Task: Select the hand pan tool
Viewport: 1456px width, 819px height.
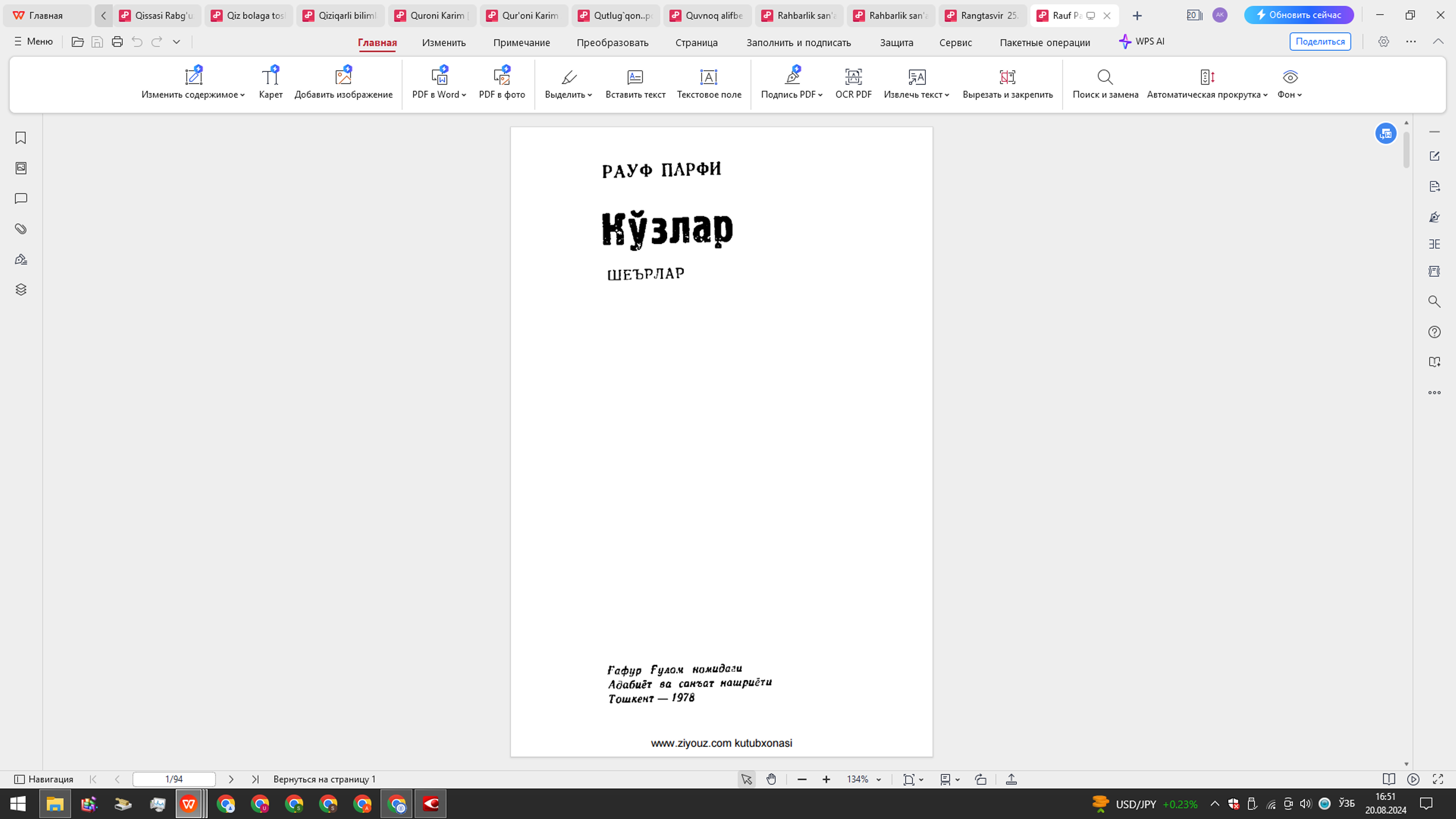Action: coord(772,780)
